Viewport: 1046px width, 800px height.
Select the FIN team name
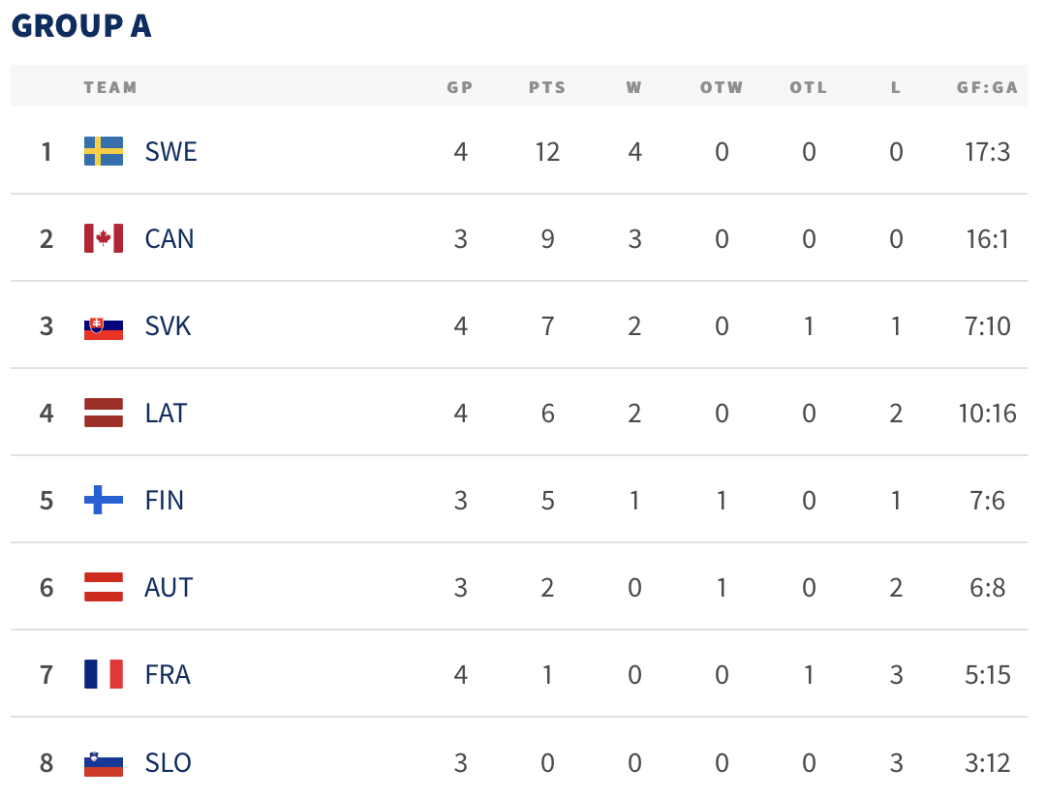[164, 500]
